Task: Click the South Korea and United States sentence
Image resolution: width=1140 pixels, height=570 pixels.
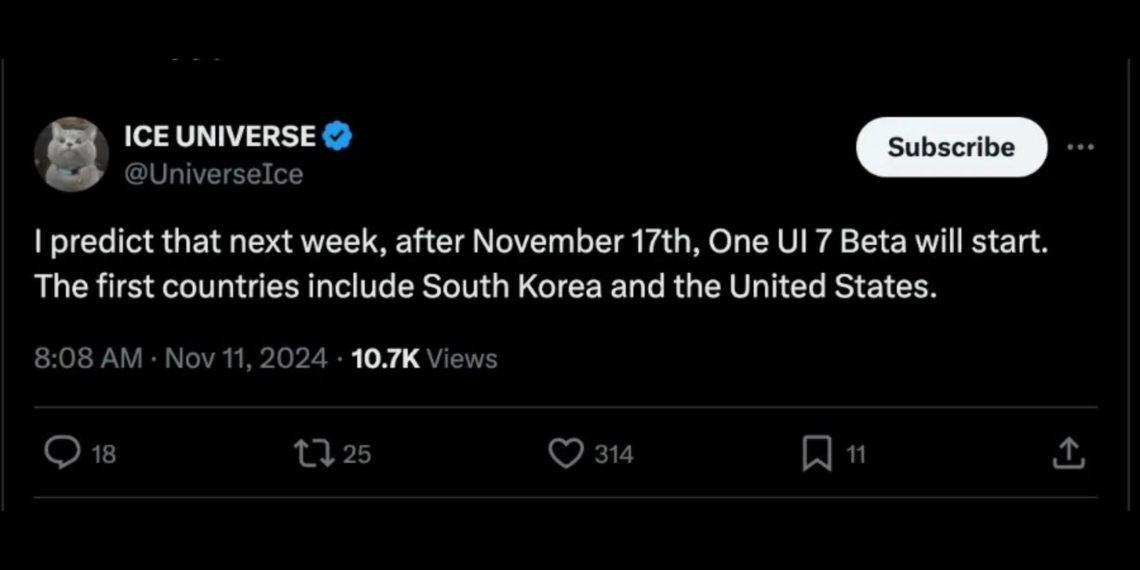Action: point(483,287)
